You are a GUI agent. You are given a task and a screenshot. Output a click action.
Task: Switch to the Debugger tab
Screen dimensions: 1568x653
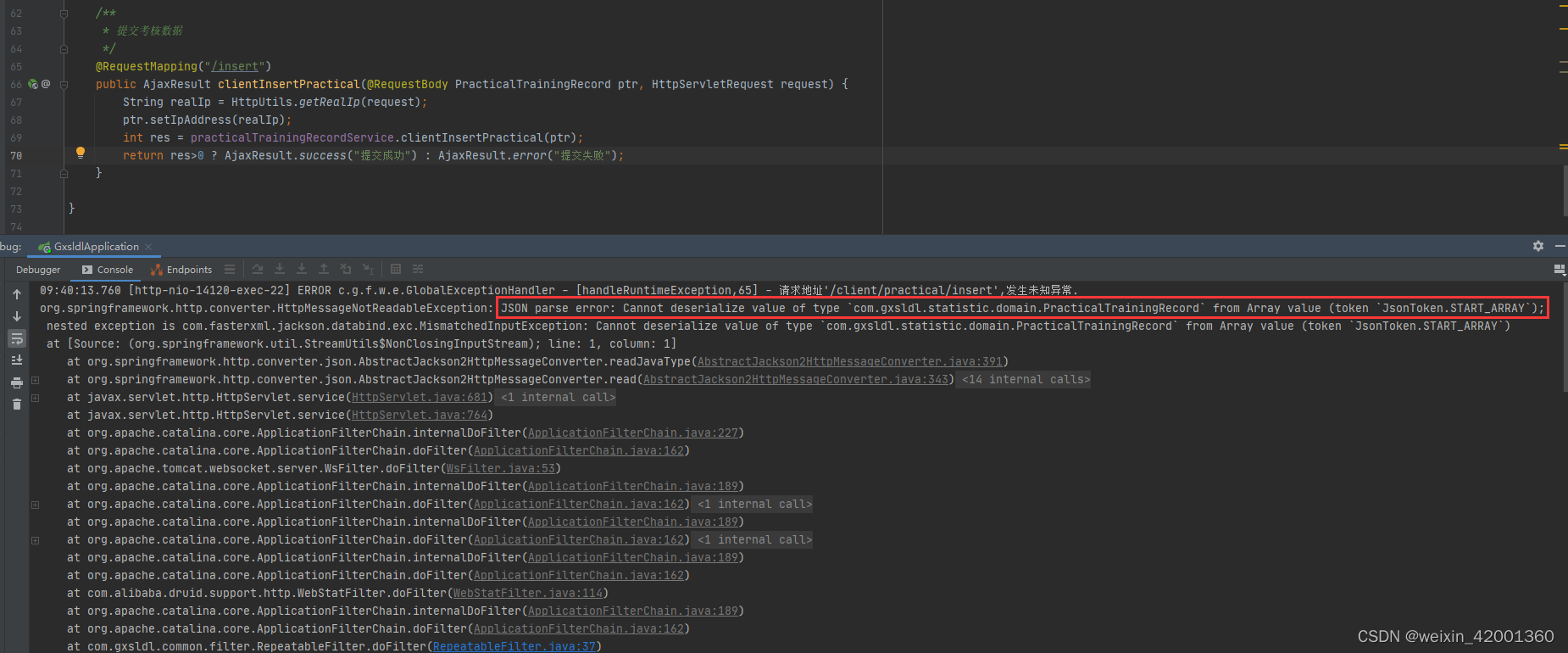(x=38, y=270)
